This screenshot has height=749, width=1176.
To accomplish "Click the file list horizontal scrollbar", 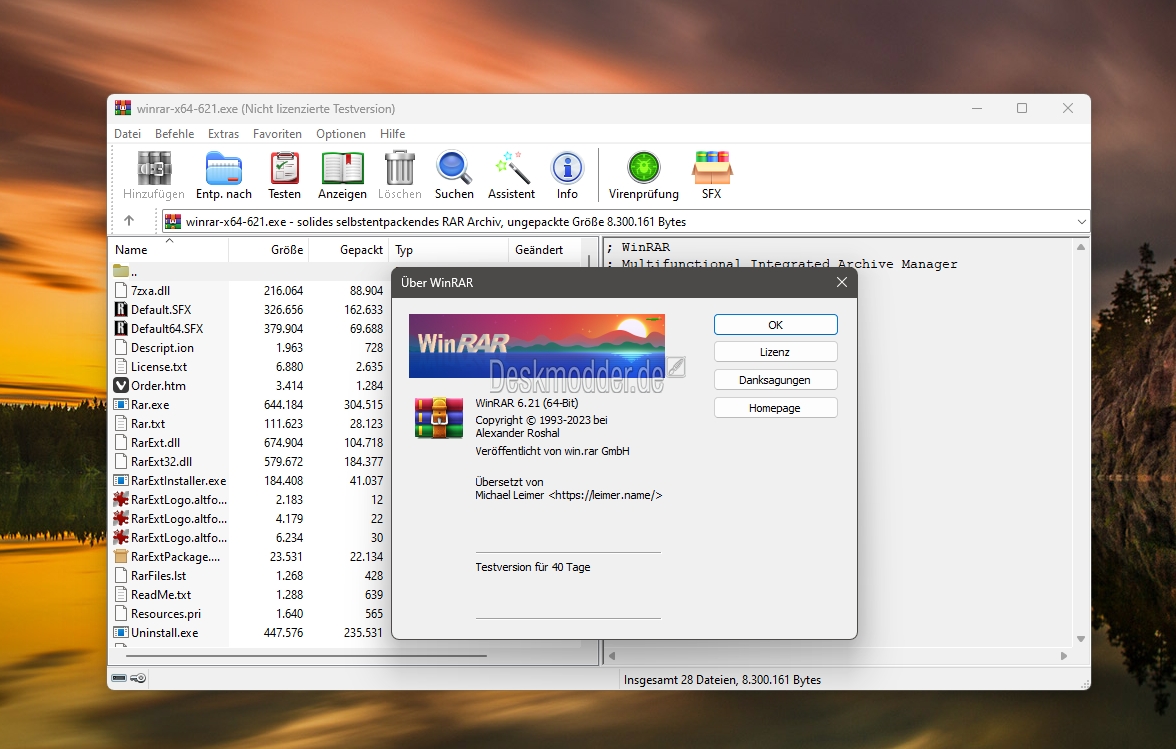I will pyautogui.click(x=306, y=656).
